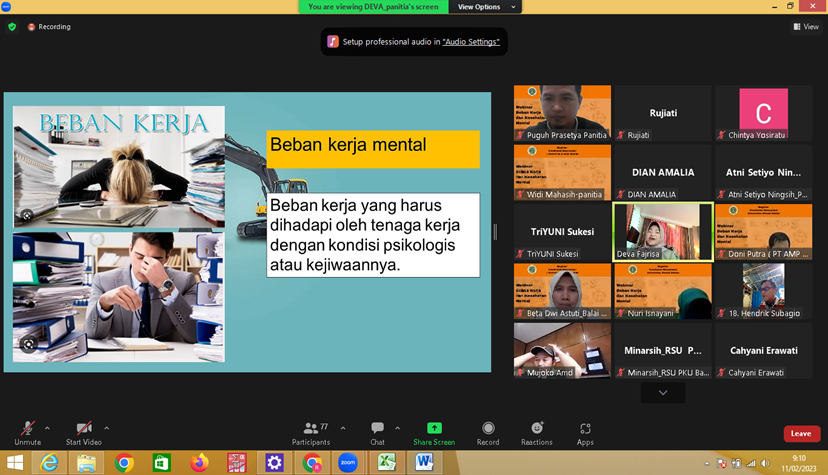Click the green Share Screen icon
Image resolution: width=828 pixels, height=475 pixels.
434,429
